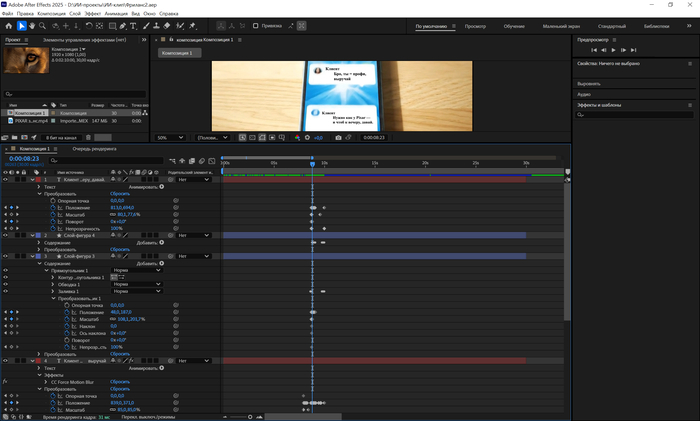
Task: Switch to the Очередь рендеринга tab
Action: (93, 149)
